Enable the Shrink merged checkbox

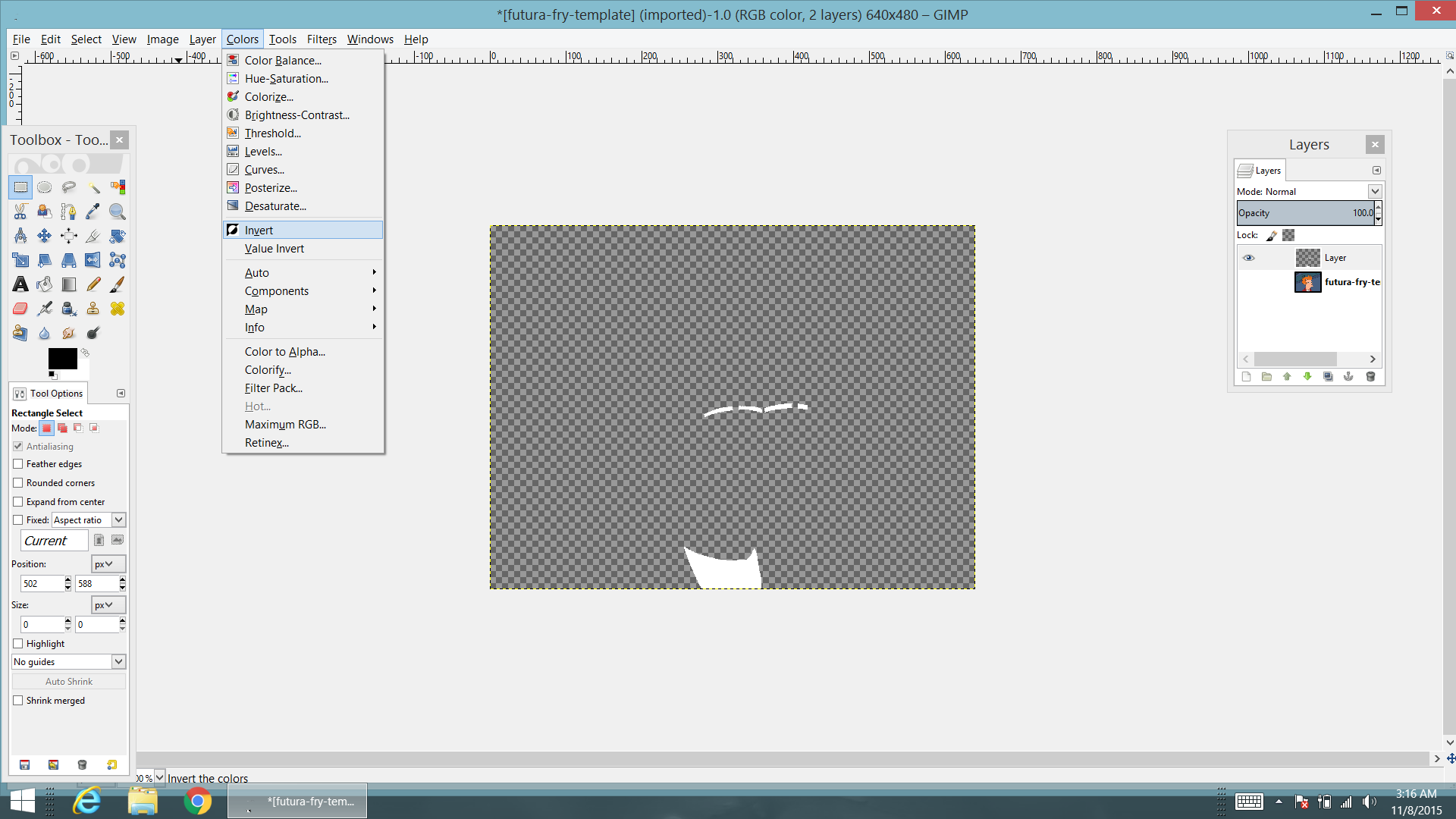pos(18,701)
